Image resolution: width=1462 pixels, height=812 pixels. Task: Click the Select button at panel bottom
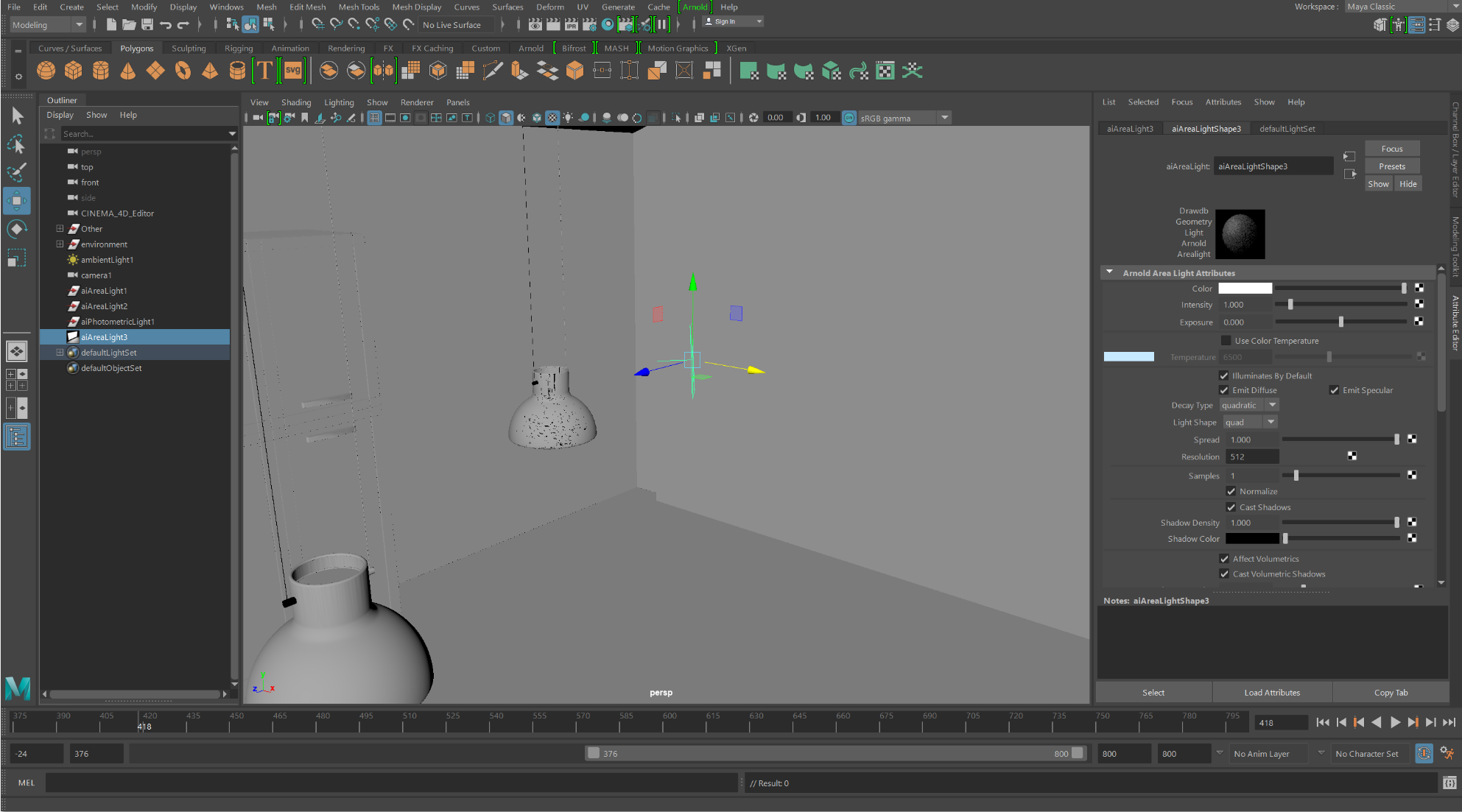click(x=1153, y=692)
